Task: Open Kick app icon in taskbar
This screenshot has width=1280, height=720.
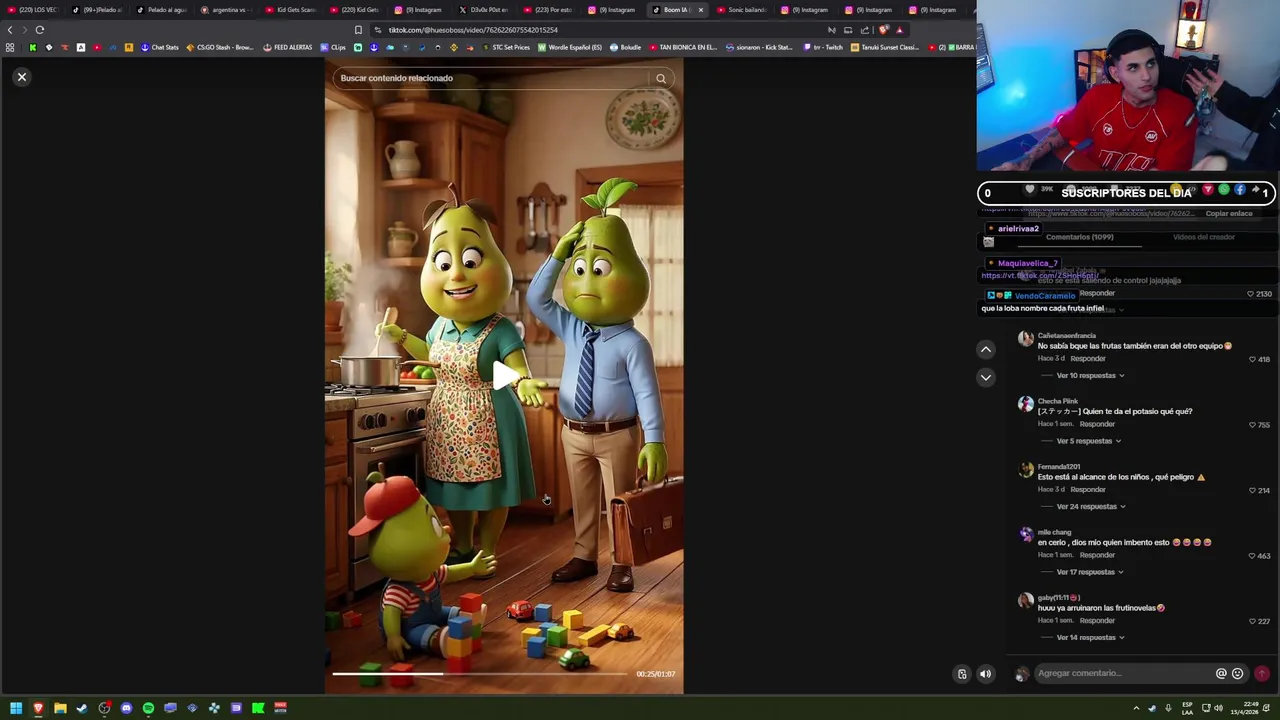Action: click(258, 708)
